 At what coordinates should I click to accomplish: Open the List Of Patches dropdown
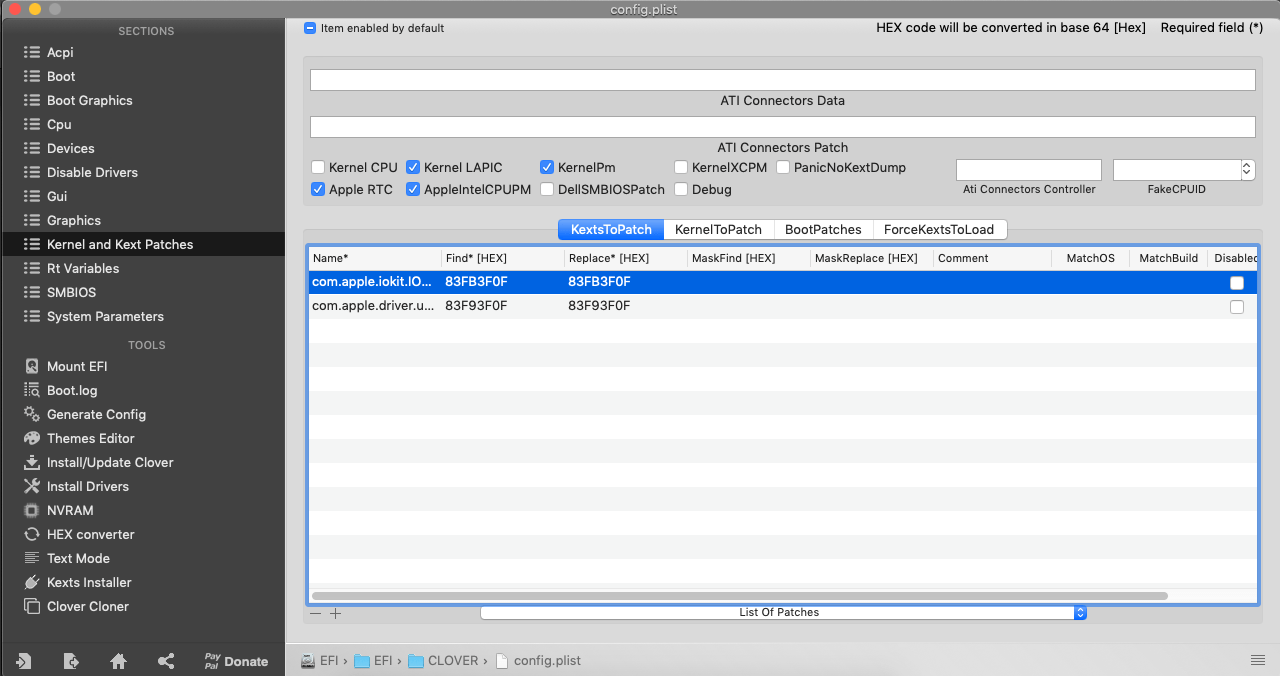pyautogui.click(x=783, y=612)
